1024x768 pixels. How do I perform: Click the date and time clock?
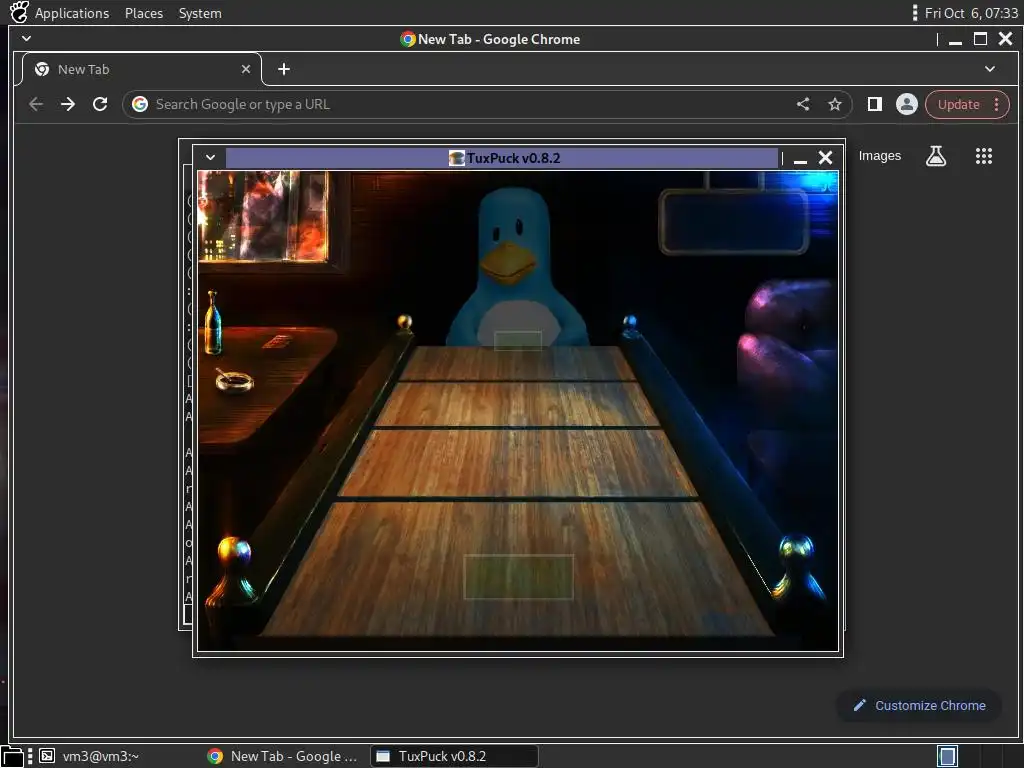click(x=971, y=13)
